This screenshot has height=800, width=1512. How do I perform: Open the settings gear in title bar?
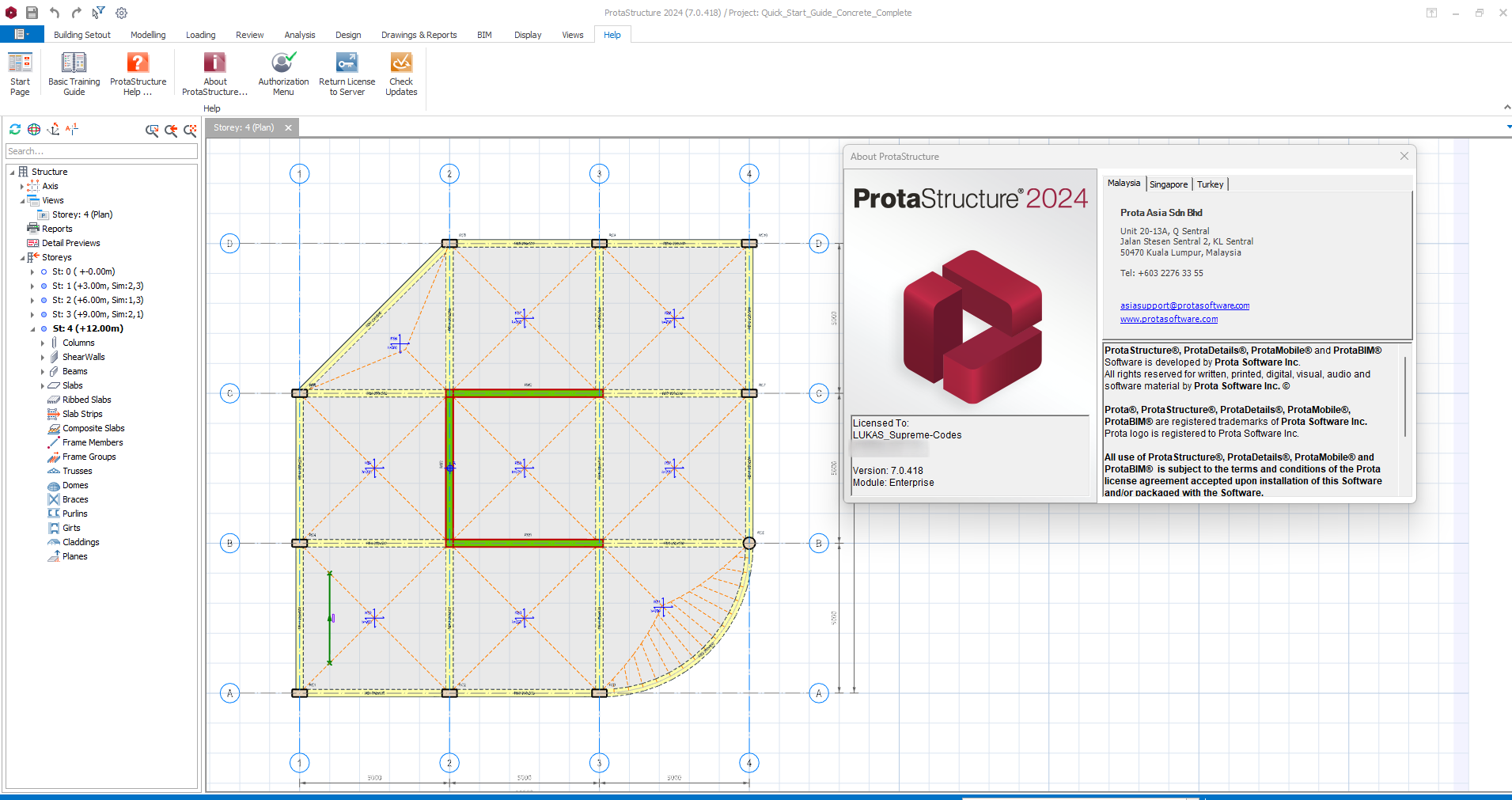click(x=121, y=13)
